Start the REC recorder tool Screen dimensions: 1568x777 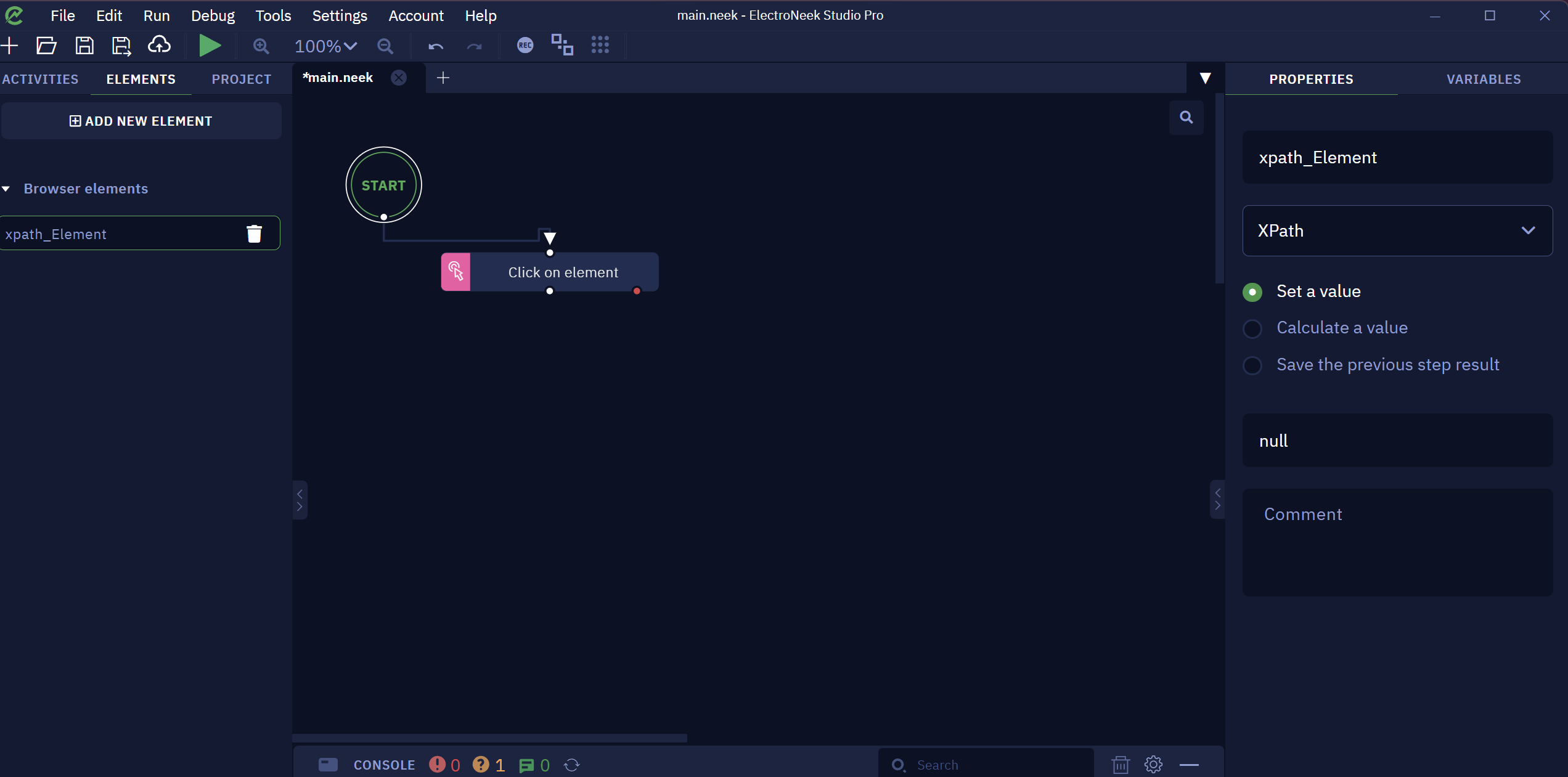click(x=525, y=45)
